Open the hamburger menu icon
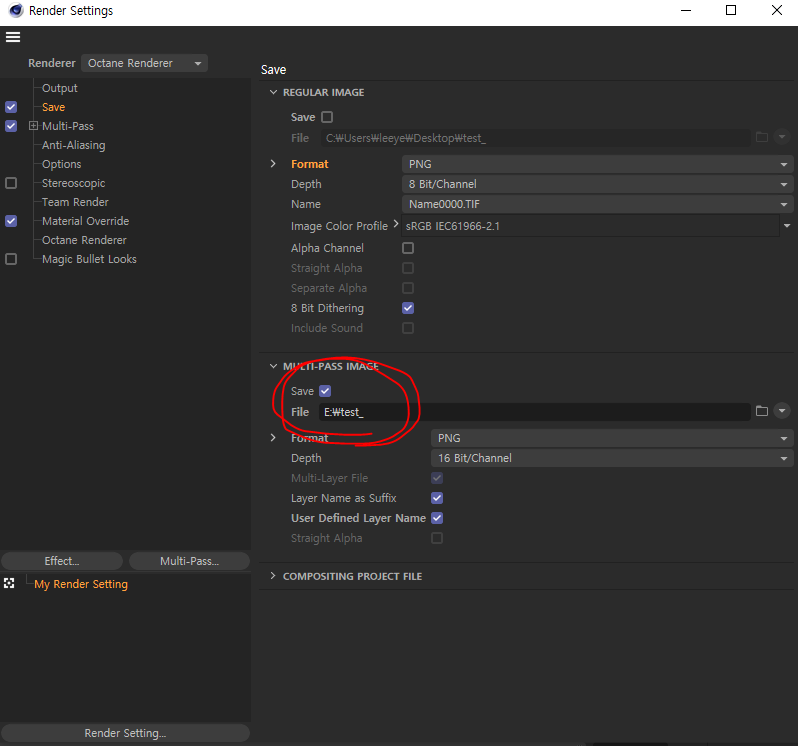This screenshot has width=798, height=746. click(x=13, y=37)
